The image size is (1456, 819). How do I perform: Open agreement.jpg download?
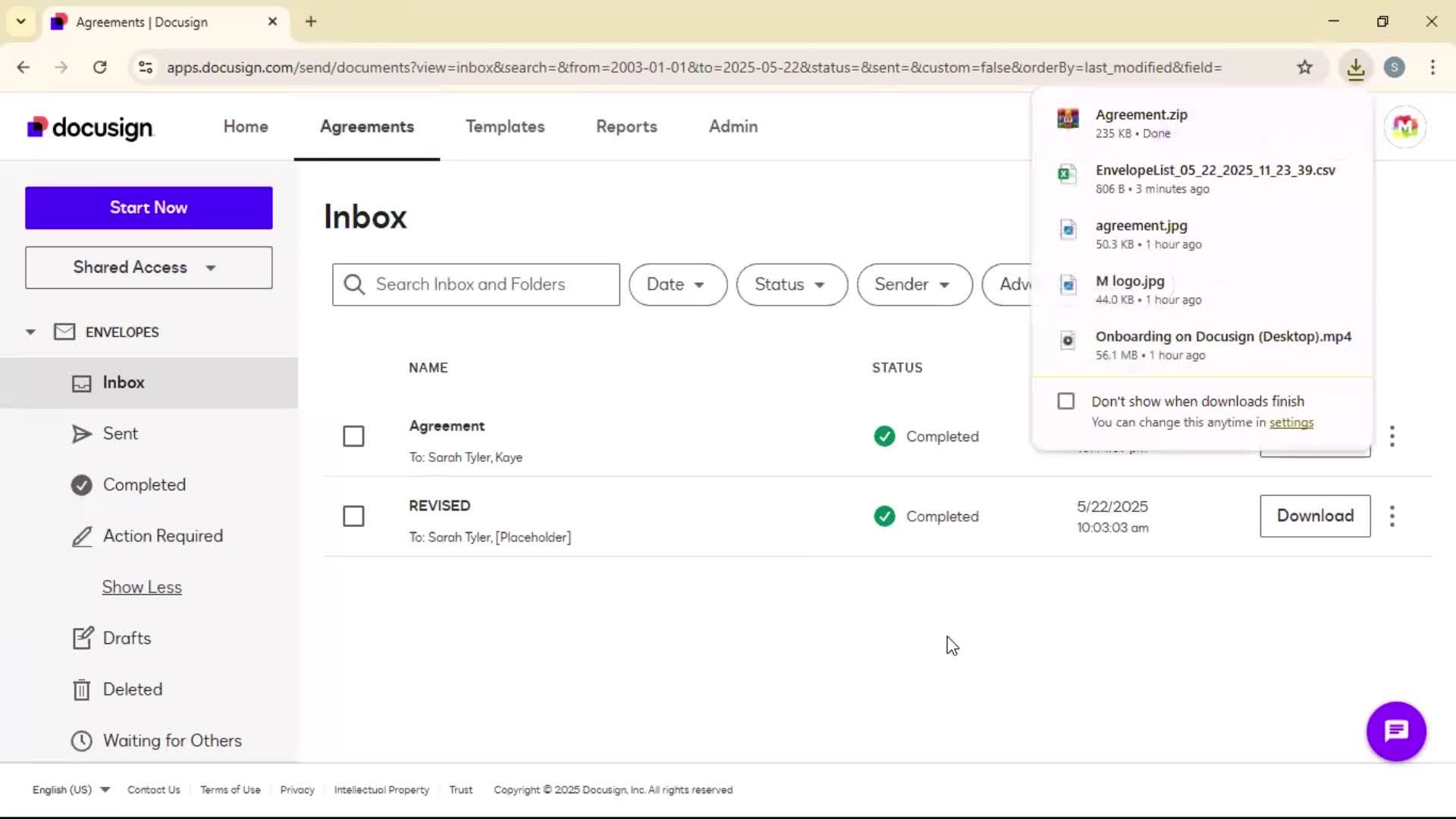coord(1202,234)
